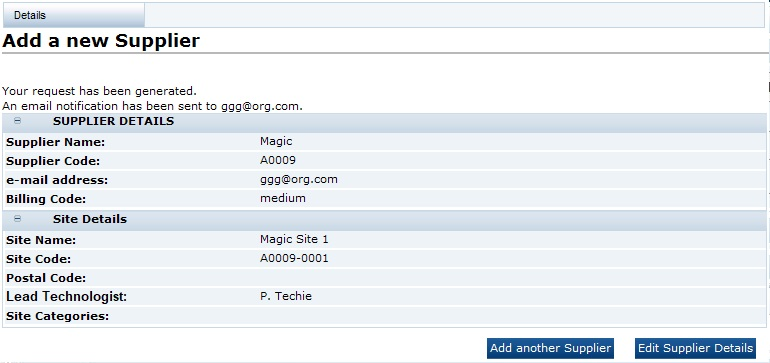Screen dimensions: 770x363
Task: Click the Supplier Code label
Action: pos(53,162)
